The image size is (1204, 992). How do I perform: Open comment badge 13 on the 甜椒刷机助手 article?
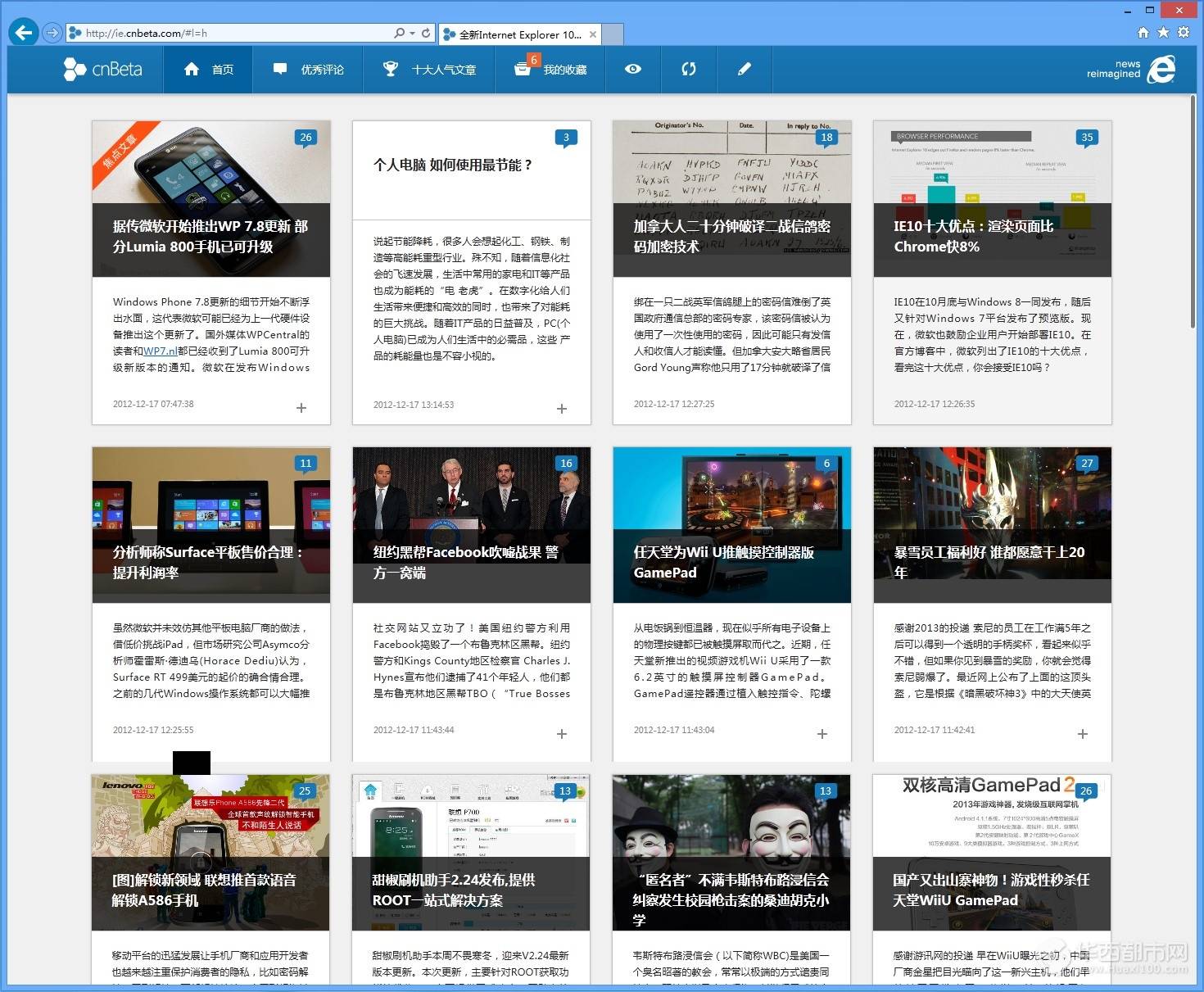tap(565, 792)
